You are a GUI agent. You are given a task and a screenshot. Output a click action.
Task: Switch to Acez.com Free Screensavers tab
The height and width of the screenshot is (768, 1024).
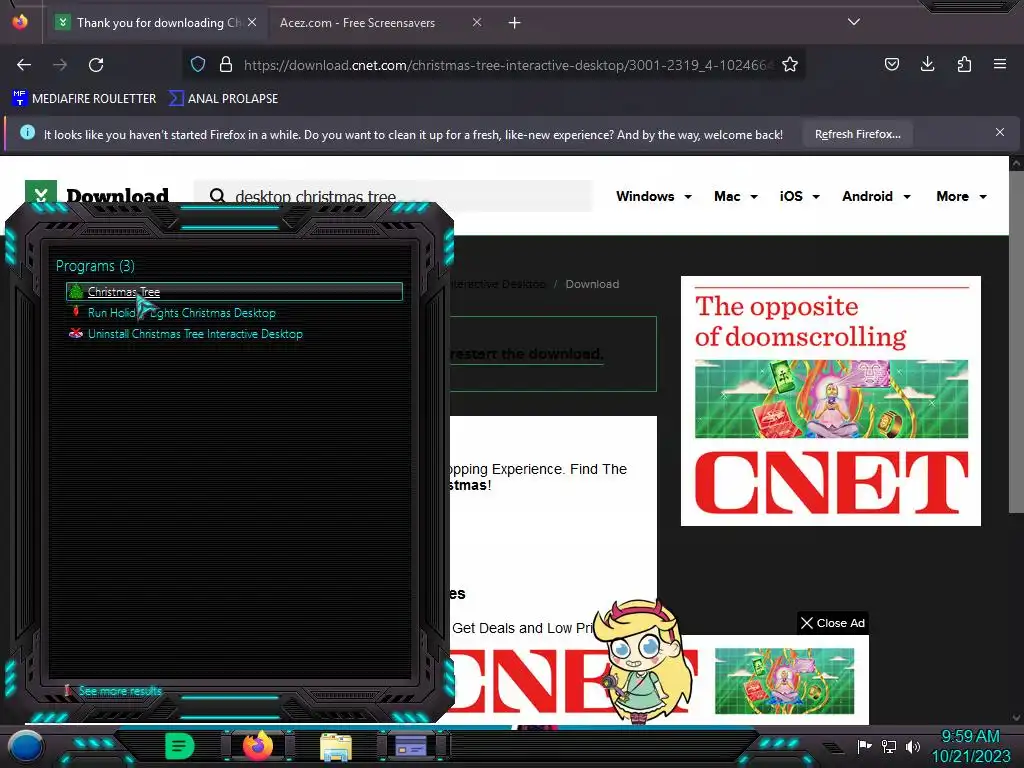tap(357, 23)
